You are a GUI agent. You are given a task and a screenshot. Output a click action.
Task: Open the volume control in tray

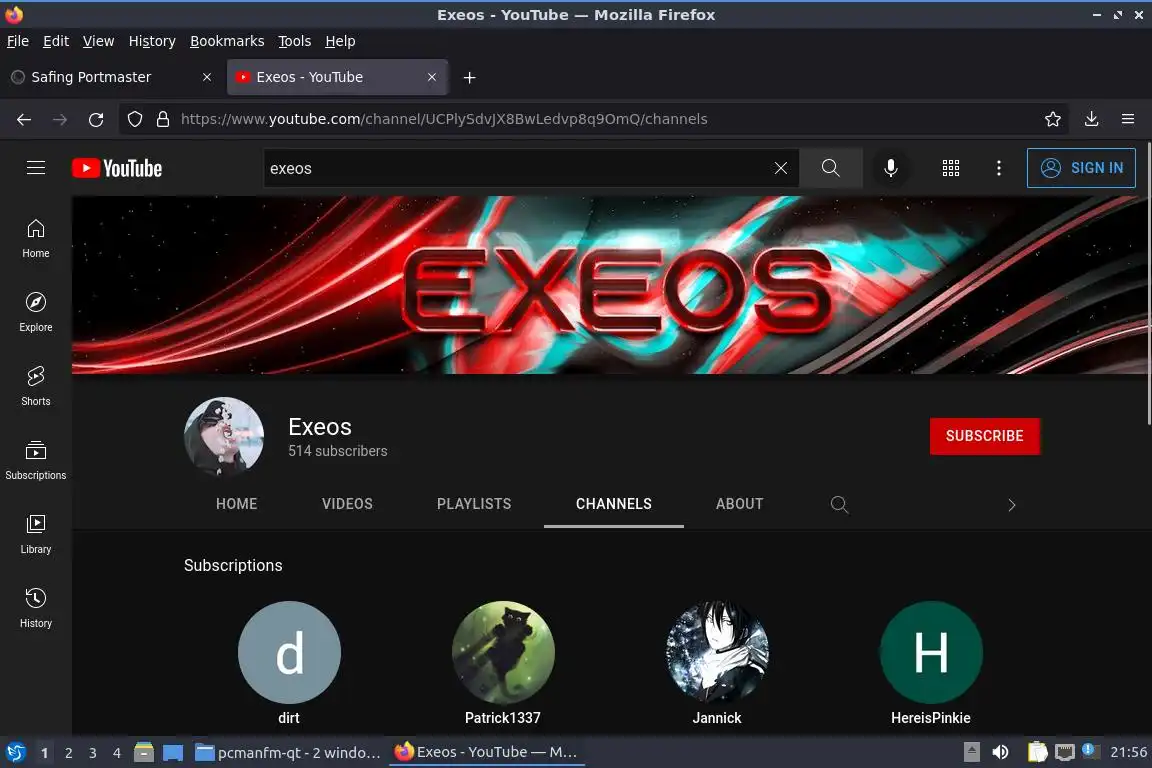(1000, 752)
